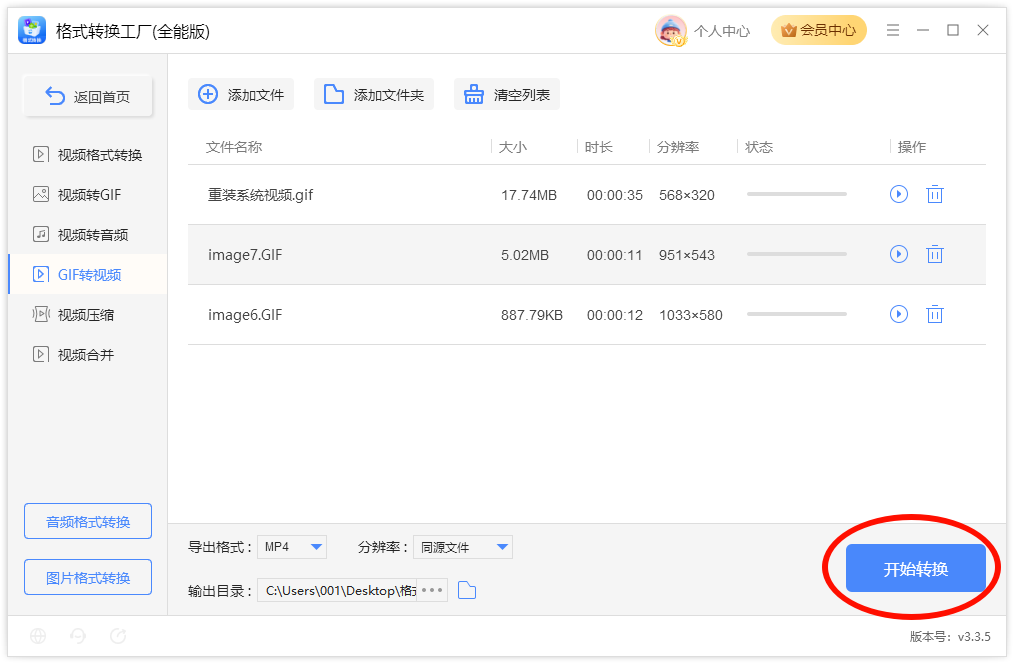Select file name 重装系统视频.gif
Image resolution: width=1014 pixels, height=664 pixels.
[x=260, y=195]
